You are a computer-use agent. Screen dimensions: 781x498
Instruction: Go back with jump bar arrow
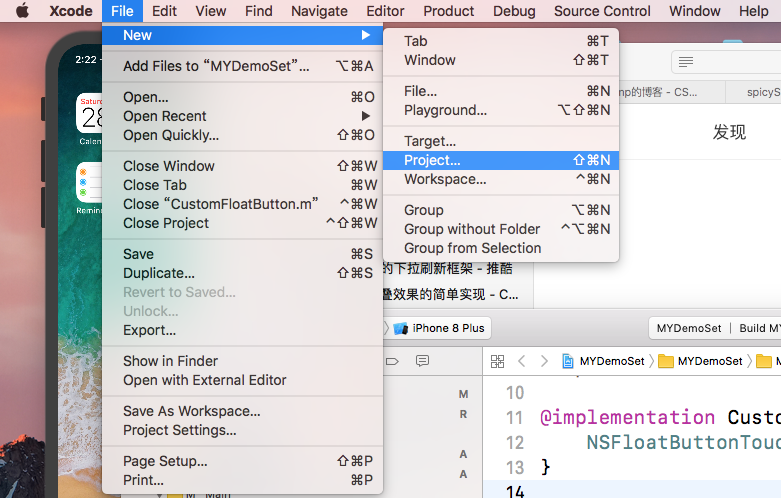pos(521,361)
